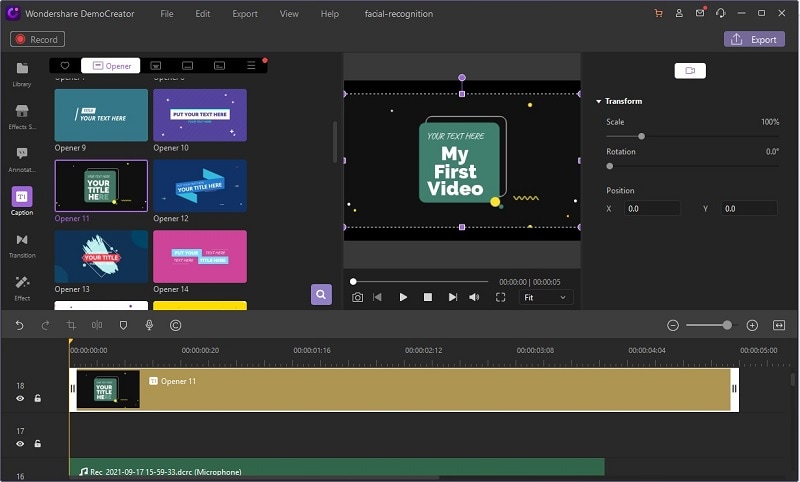
Task: Zoom in the timeline
Action: (x=752, y=325)
